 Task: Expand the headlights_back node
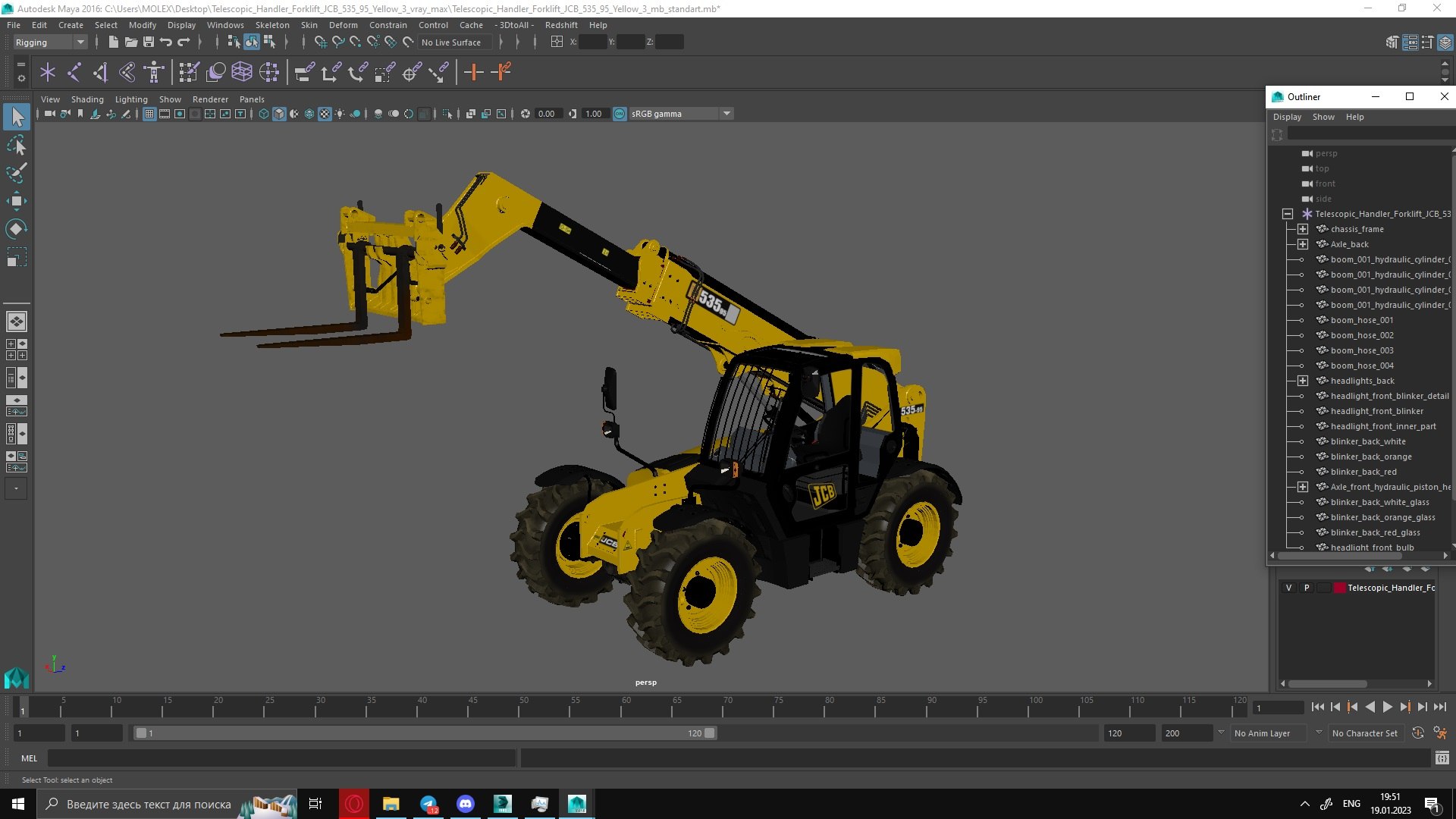point(1303,381)
